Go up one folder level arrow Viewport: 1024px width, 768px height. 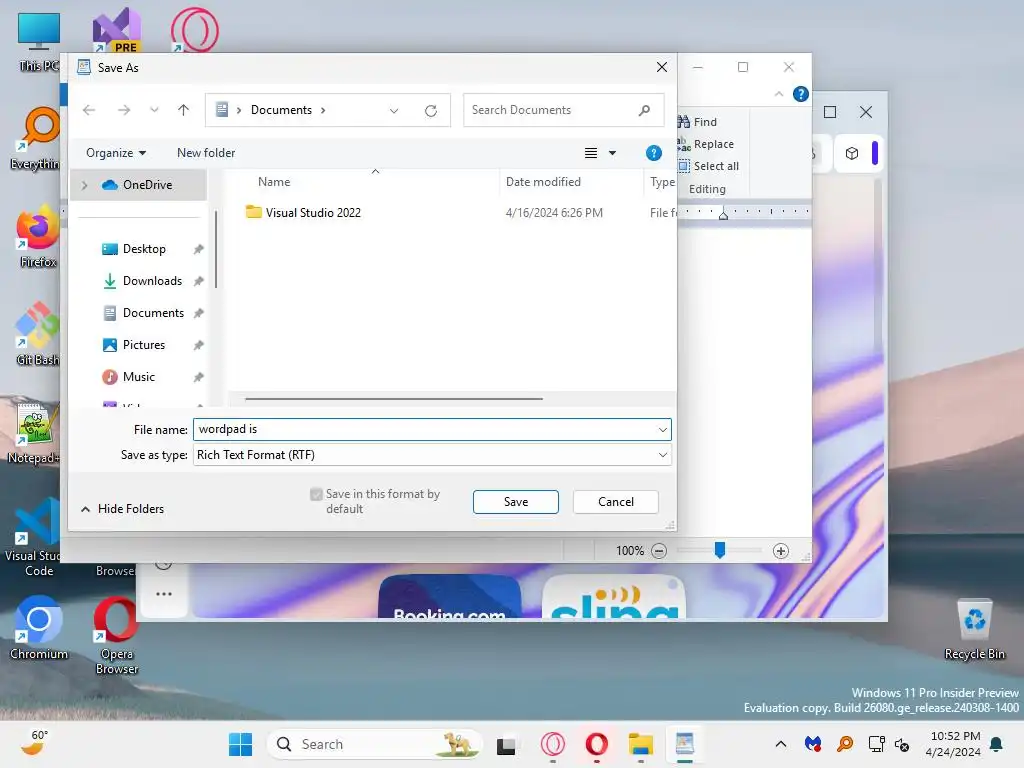pyautogui.click(x=184, y=110)
